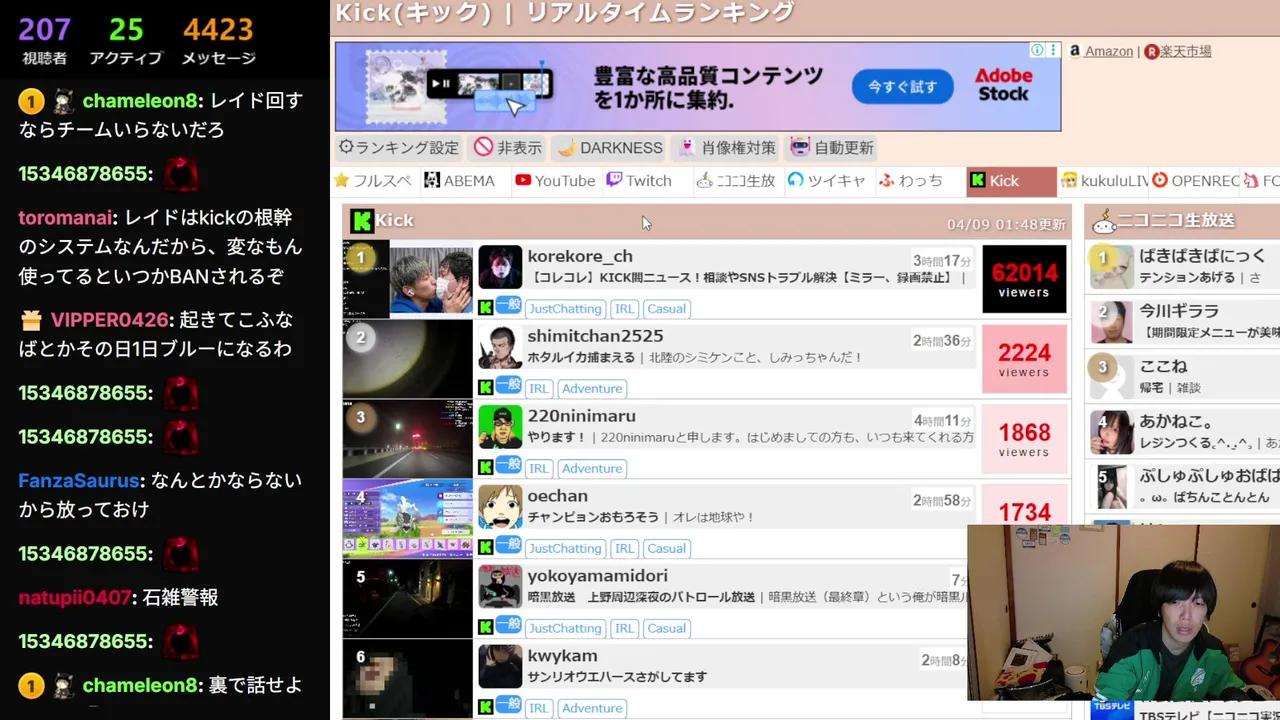Switch to kukuluLIVE tab
The height and width of the screenshot is (720, 1280).
point(1104,181)
